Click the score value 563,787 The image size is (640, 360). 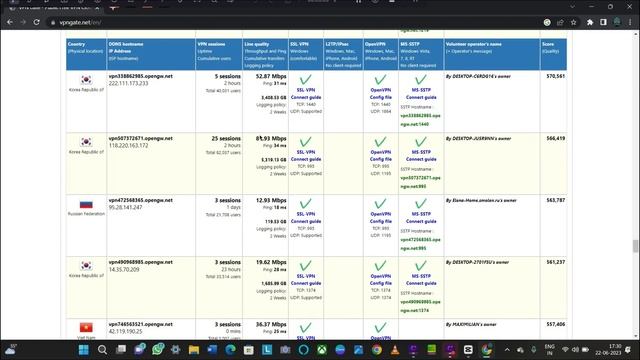point(556,200)
